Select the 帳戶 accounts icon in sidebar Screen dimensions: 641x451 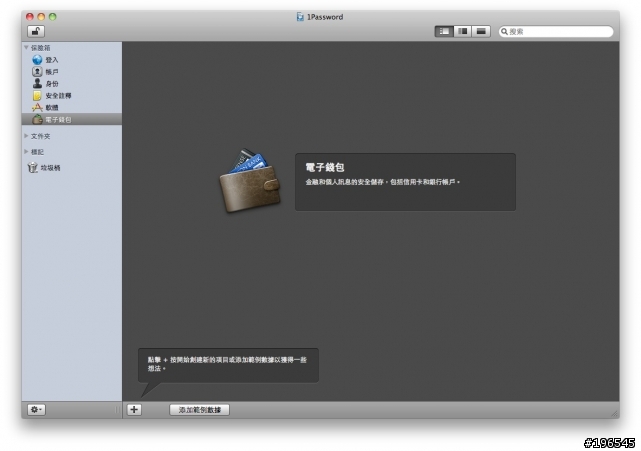pos(37,72)
